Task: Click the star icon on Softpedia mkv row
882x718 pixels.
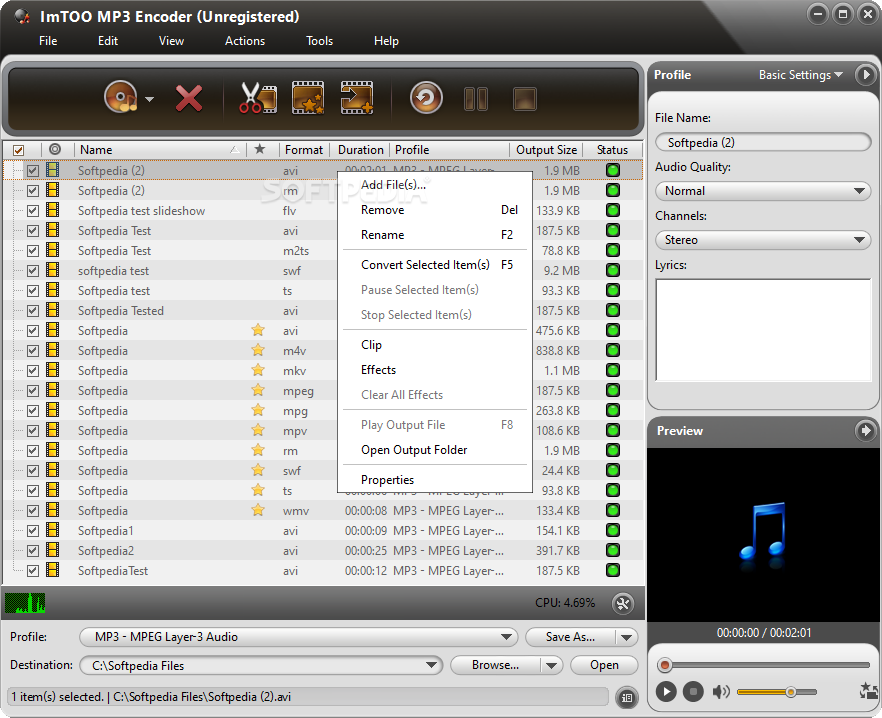Action: (258, 370)
